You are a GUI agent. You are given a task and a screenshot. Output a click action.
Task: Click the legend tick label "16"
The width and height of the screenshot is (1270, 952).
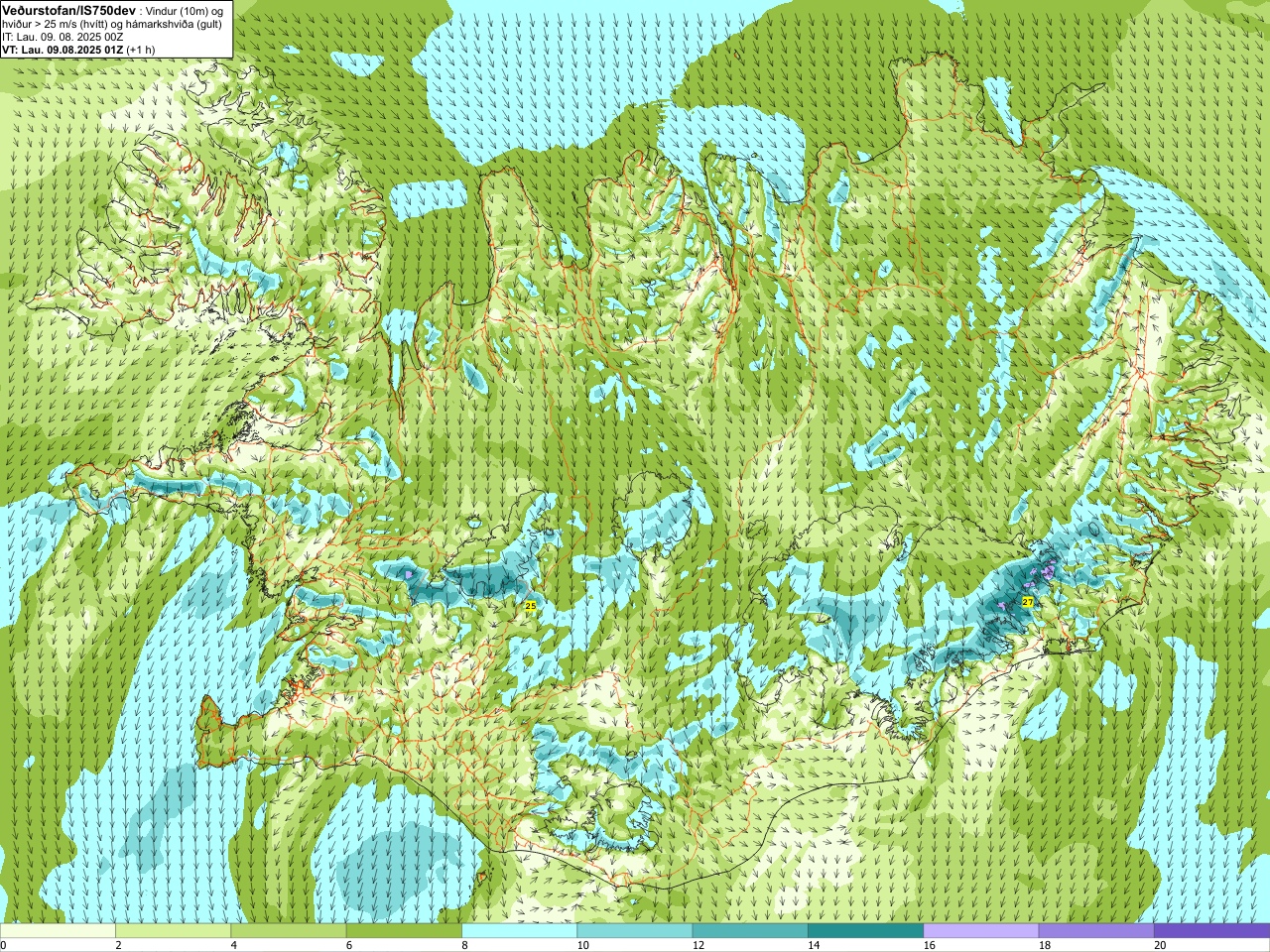coord(929,945)
